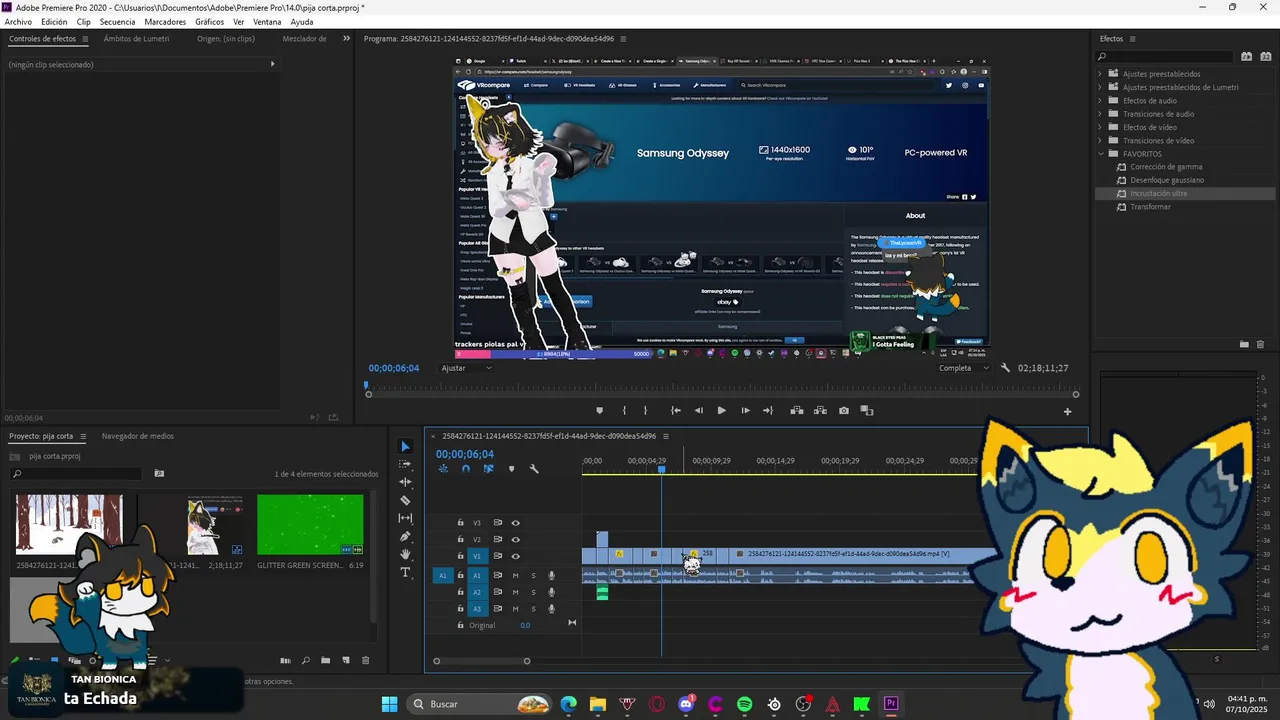
Task: Expand Efectos de audio folder
Action: 1100,101
